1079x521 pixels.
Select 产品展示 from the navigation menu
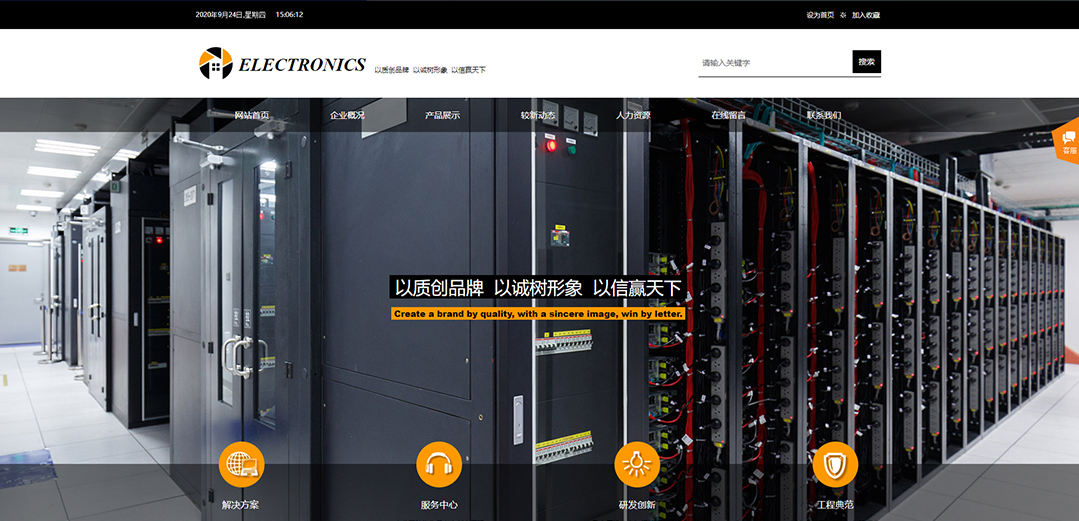click(442, 115)
